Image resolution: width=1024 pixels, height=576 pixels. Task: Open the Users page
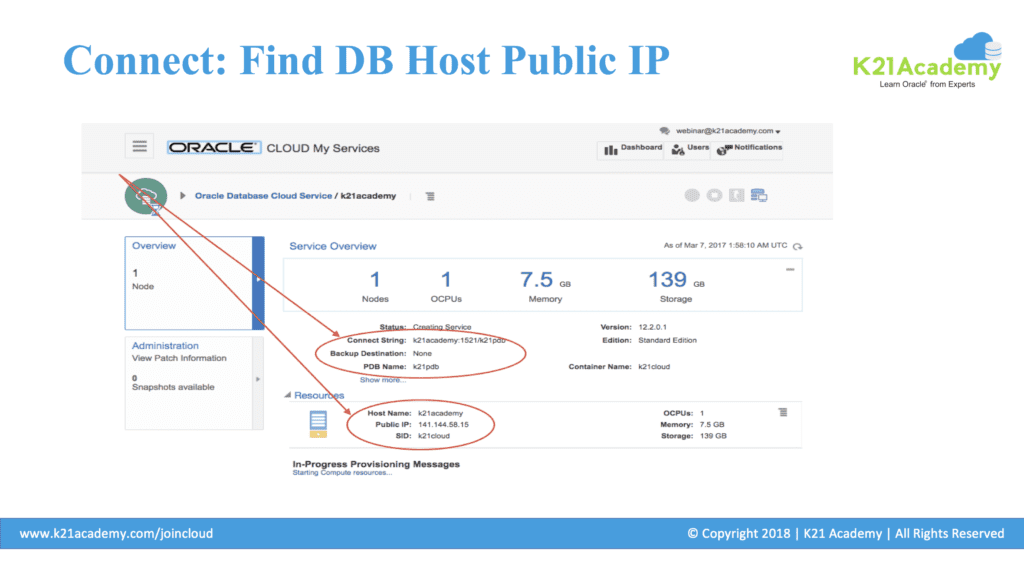pyautogui.click(x=690, y=149)
